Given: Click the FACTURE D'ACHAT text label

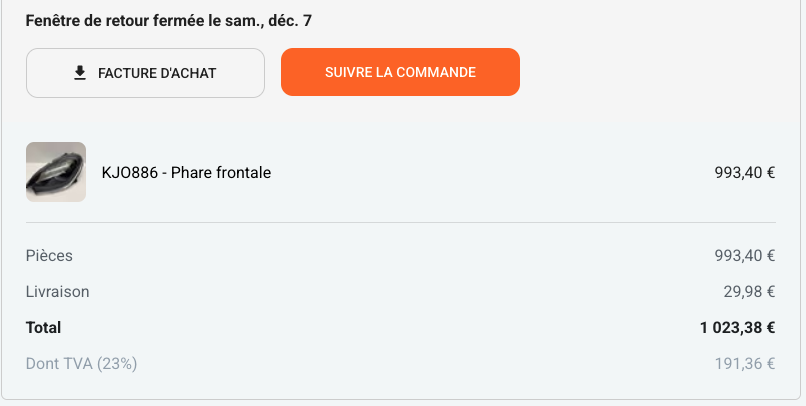Looking at the screenshot, I should pos(157,73).
